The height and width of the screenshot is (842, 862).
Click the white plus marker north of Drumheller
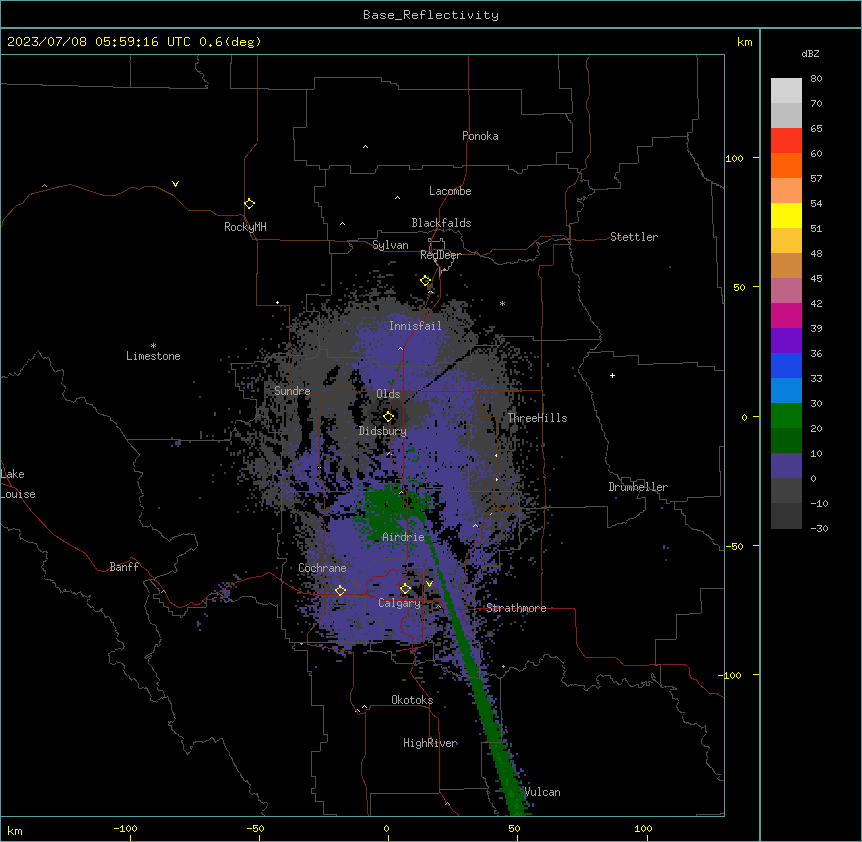click(612, 375)
